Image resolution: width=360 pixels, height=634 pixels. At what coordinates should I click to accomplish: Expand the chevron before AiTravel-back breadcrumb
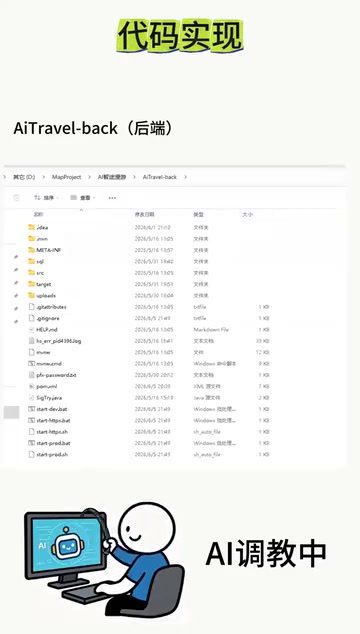(x=134, y=177)
